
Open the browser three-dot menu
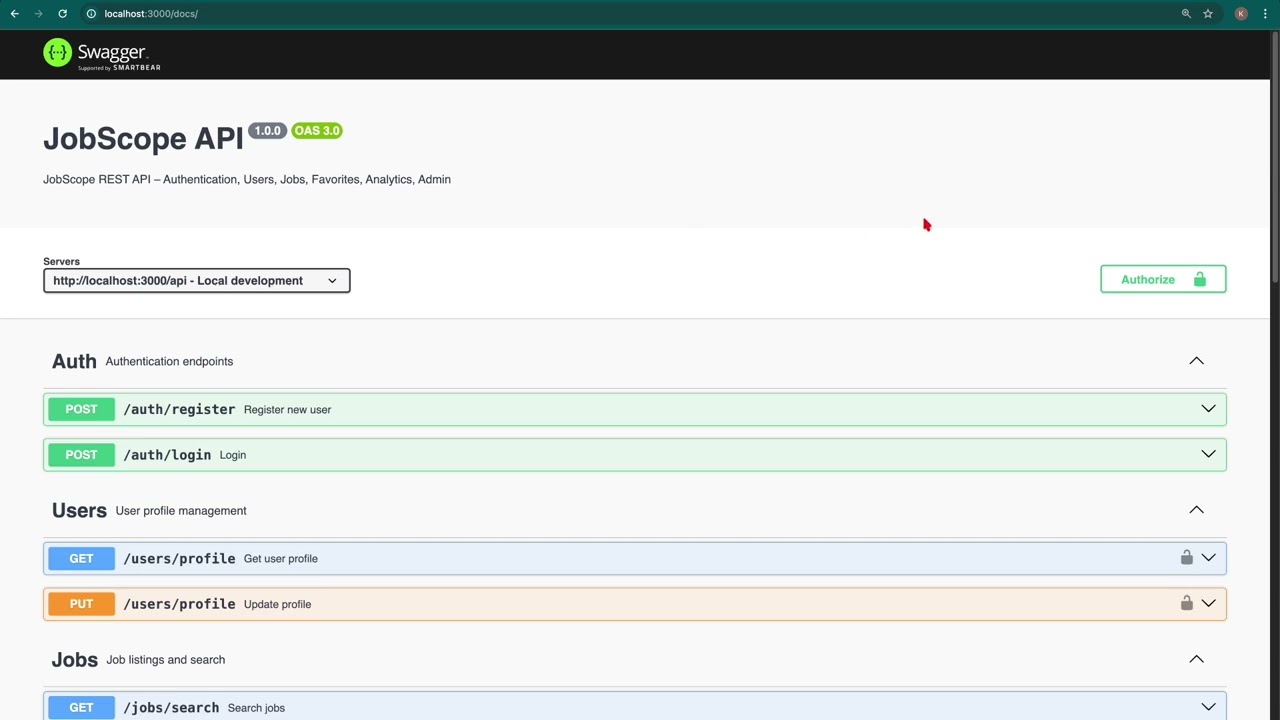(1265, 14)
